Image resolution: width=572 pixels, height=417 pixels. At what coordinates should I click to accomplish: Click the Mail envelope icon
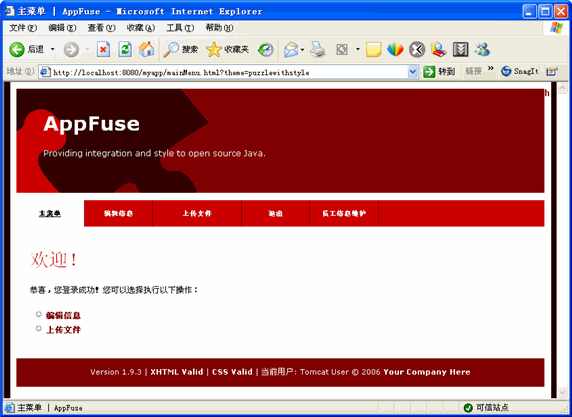click(x=291, y=50)
